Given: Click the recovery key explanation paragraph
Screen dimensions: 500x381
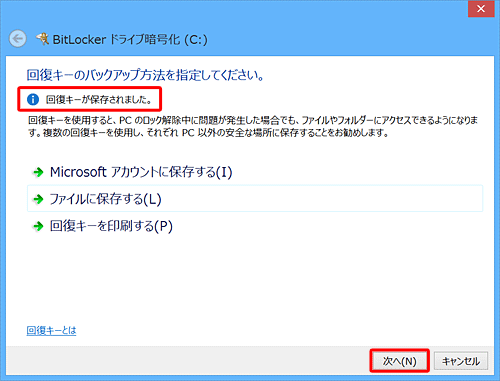Looking at the screenshot, I should click(x=253, y=126).
